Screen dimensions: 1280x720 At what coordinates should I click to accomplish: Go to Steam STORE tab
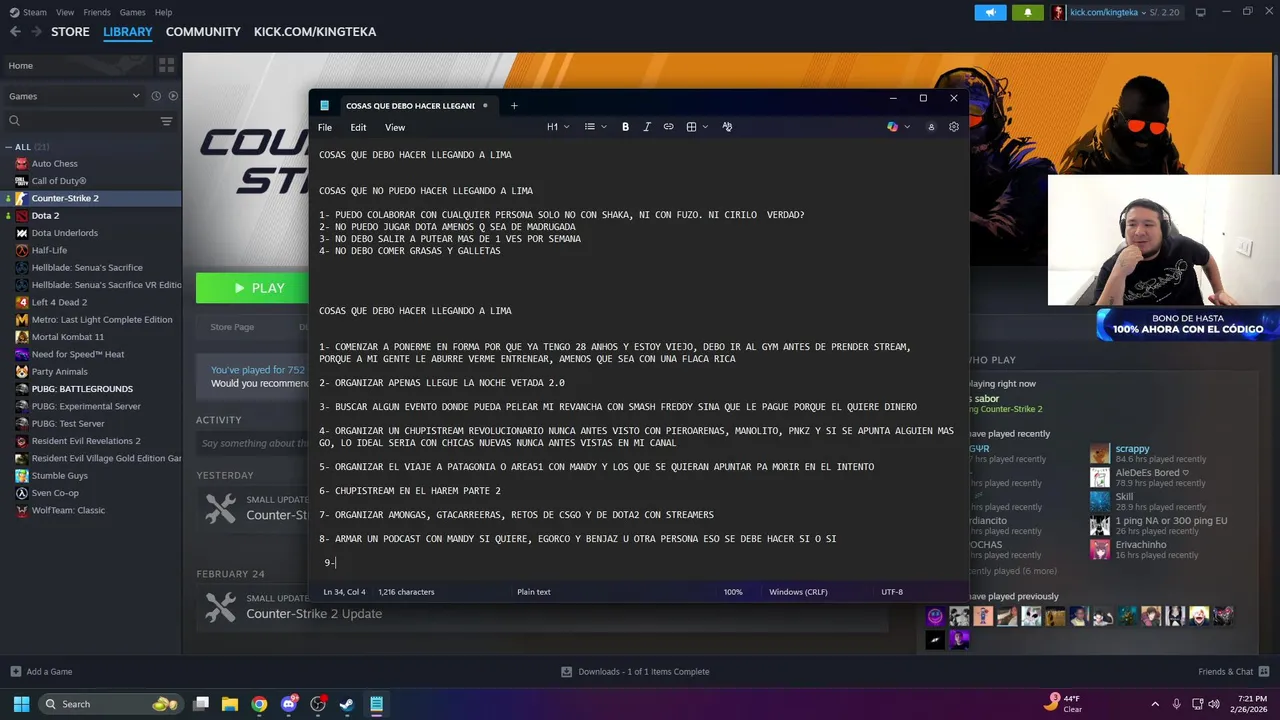(x=70, y=32)
